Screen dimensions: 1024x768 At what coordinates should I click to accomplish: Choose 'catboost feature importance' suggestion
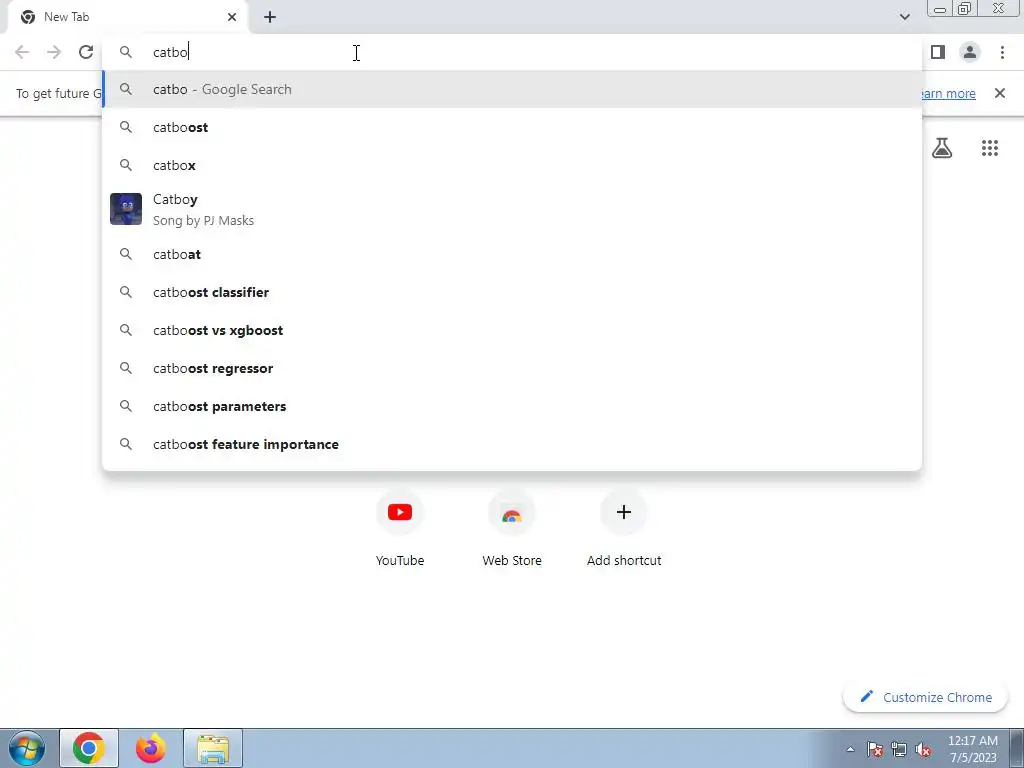point(512,444)
